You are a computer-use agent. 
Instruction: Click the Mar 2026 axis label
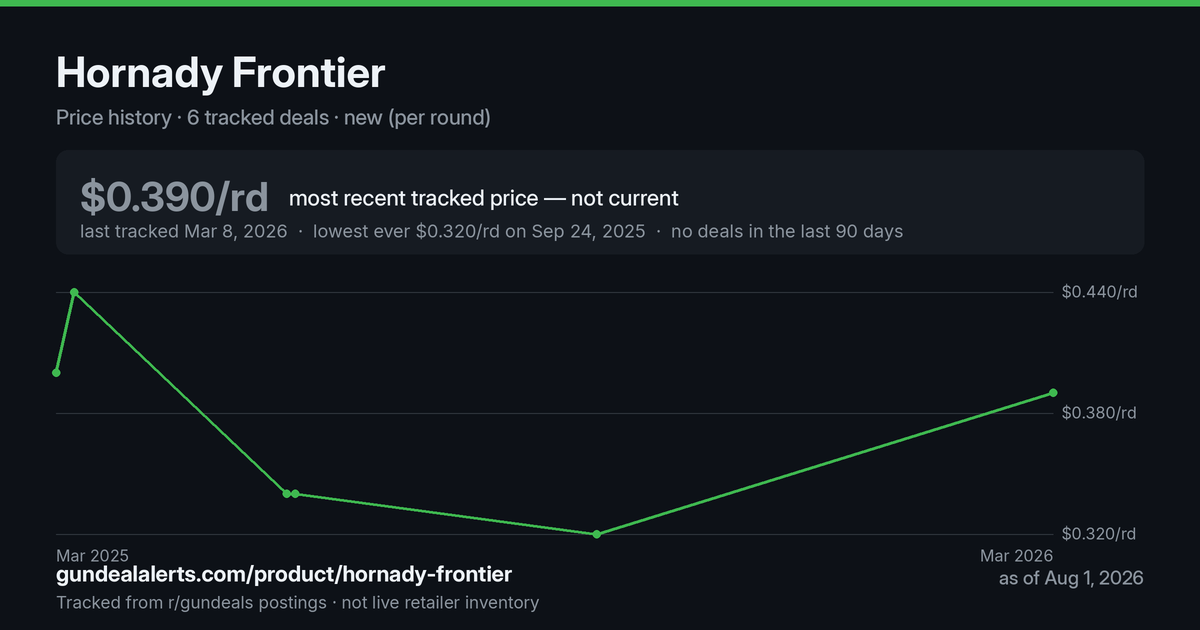point(1016,555)
